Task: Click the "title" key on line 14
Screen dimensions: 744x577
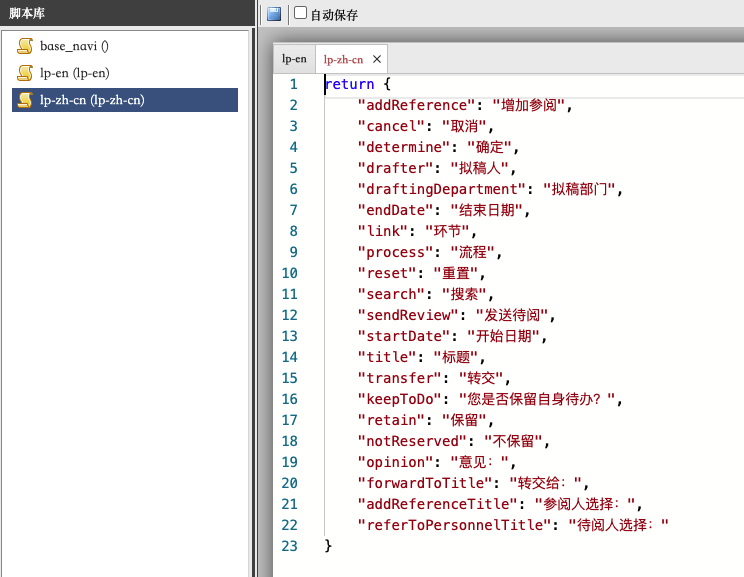Action: point(387,357)
